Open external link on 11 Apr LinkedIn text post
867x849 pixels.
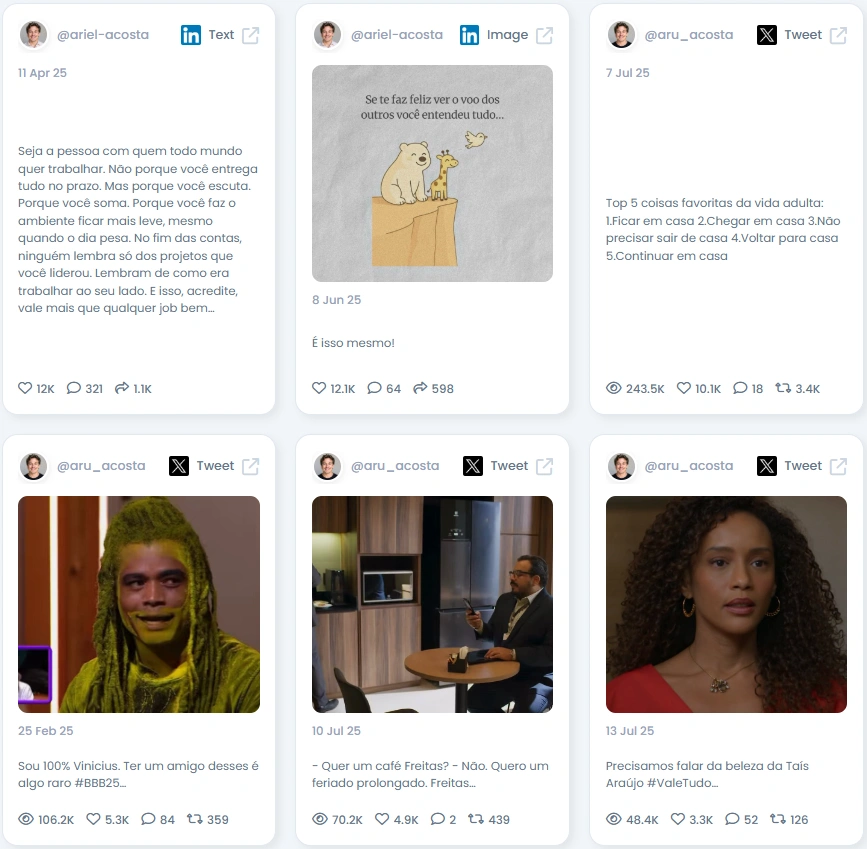tap(250, 35)
